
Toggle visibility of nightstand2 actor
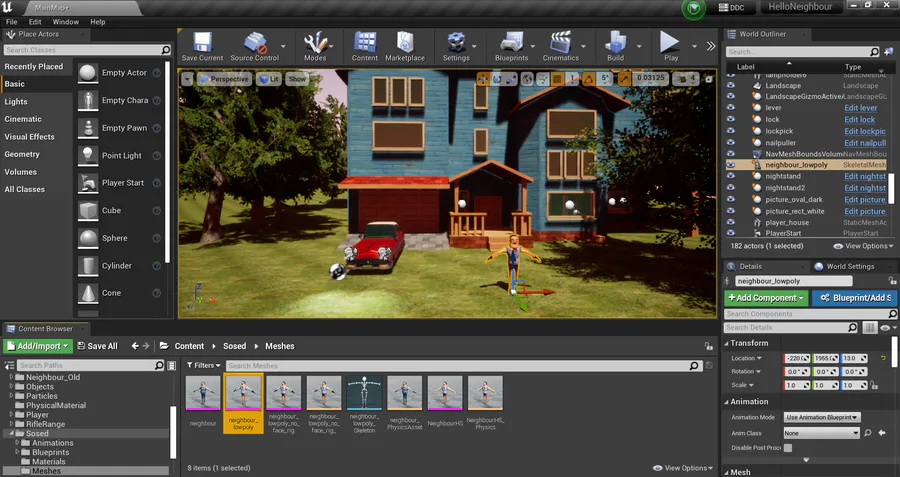coord(731,187)
